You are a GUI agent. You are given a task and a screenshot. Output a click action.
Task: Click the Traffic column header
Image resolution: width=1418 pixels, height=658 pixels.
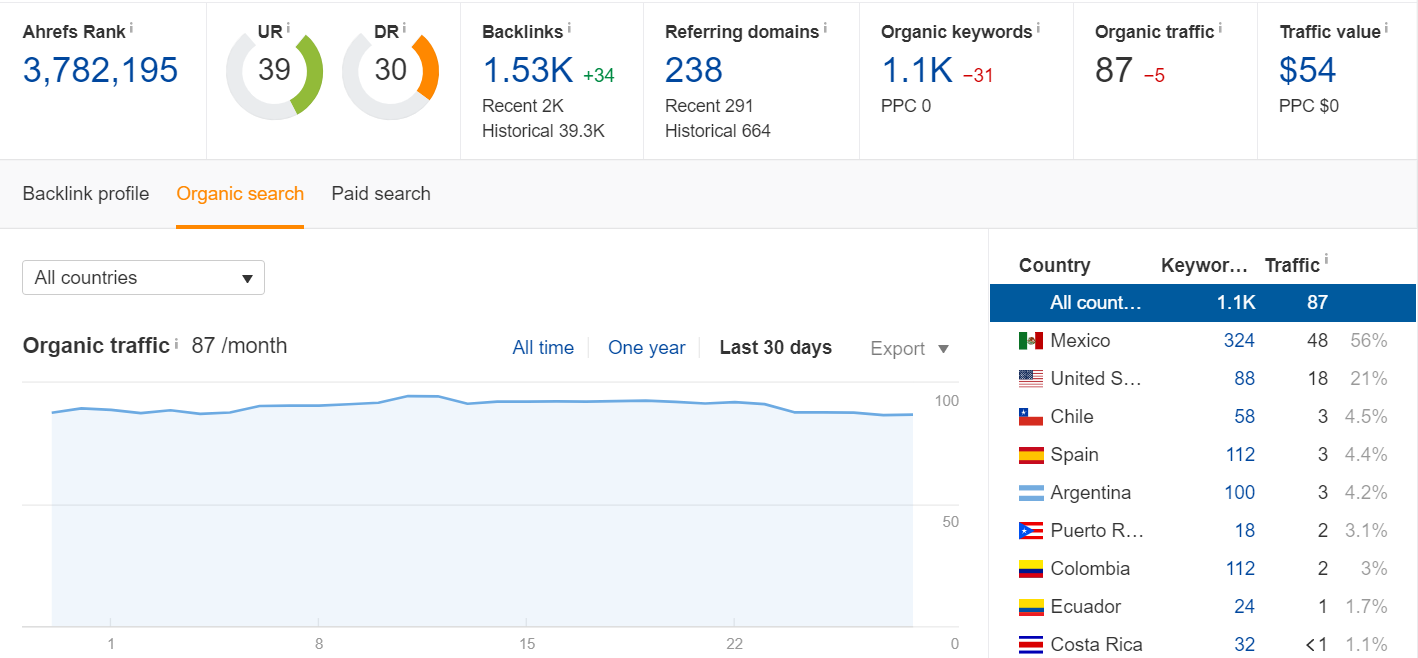[x=1292, y=265]
